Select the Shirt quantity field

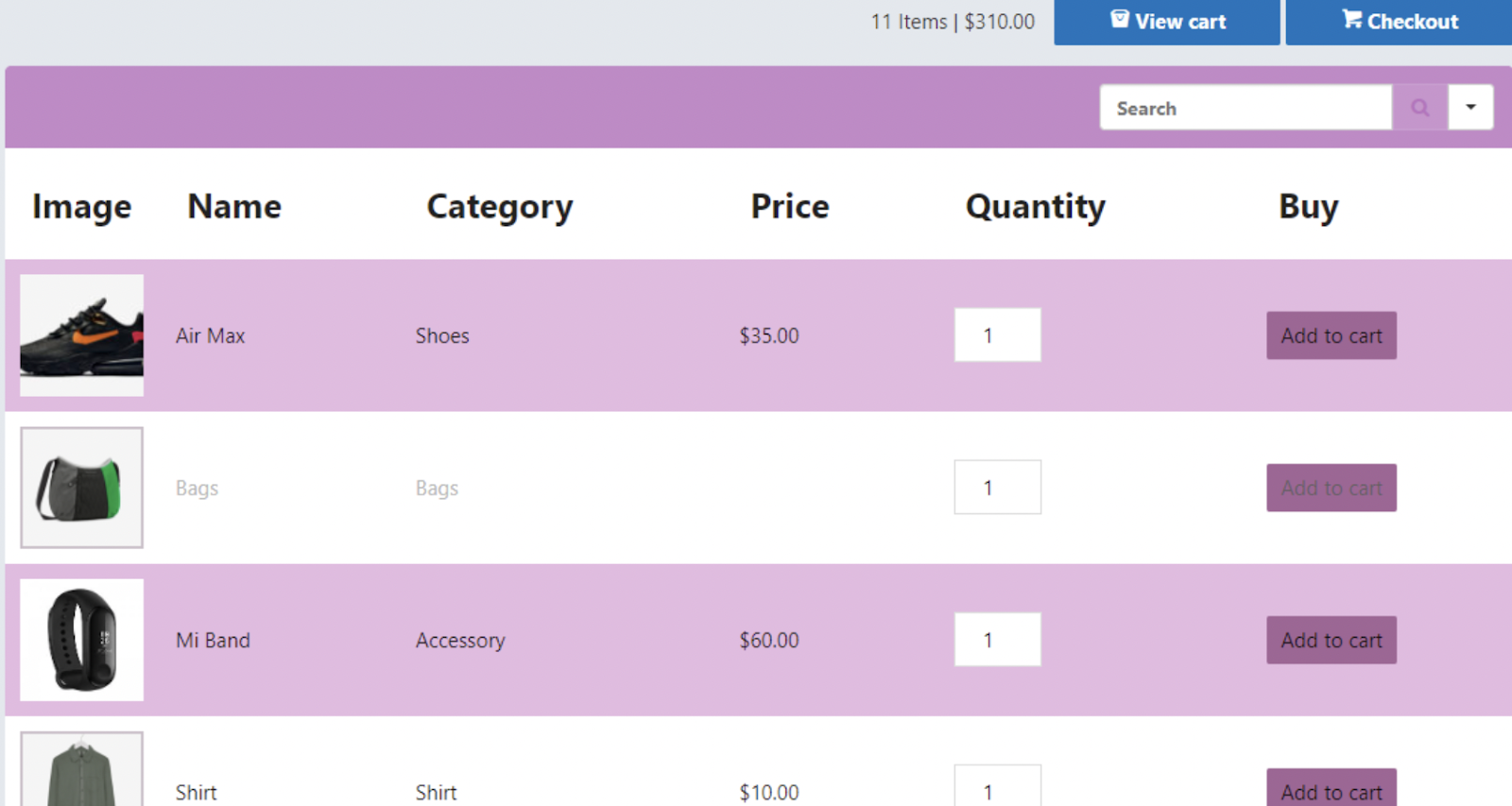pyautogui.click(x=997, y=787)
